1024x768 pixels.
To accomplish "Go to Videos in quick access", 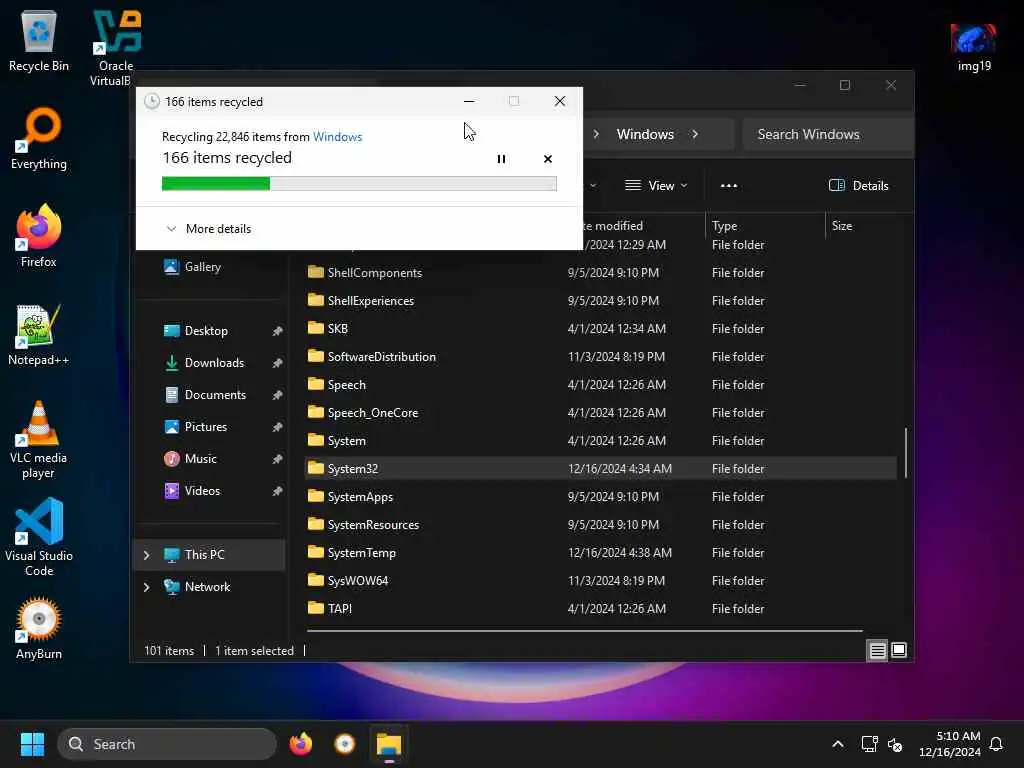I will click(202, 490).
